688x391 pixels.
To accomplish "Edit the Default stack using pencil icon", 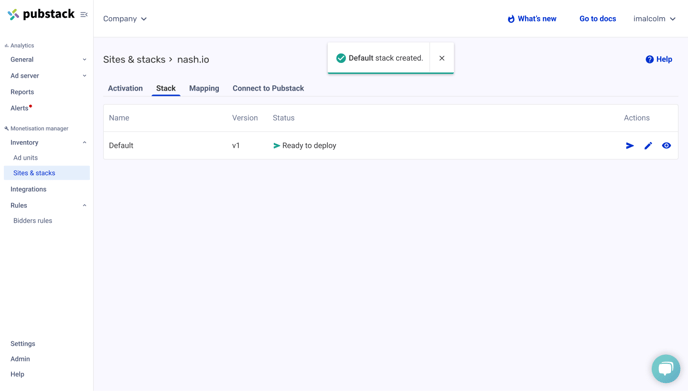I will click(x=648, y=145).
